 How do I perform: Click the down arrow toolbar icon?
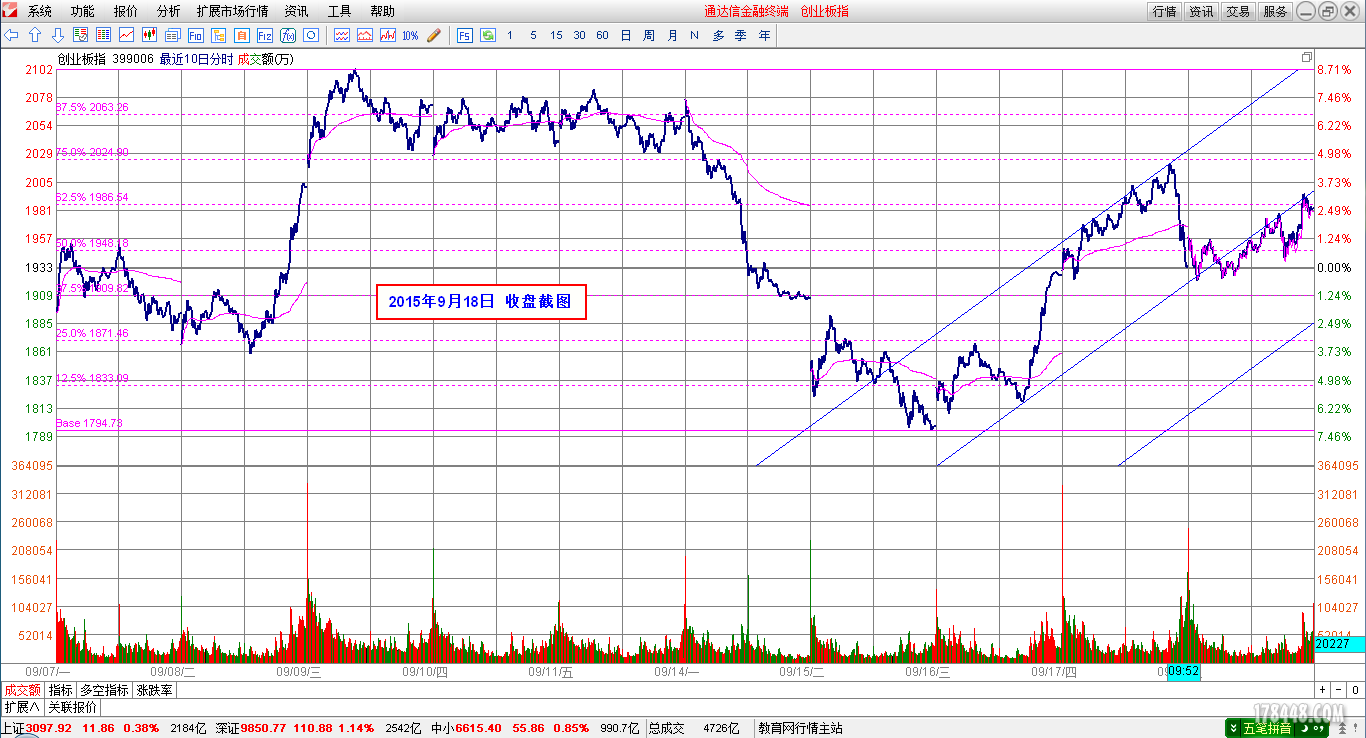[57, 35]
